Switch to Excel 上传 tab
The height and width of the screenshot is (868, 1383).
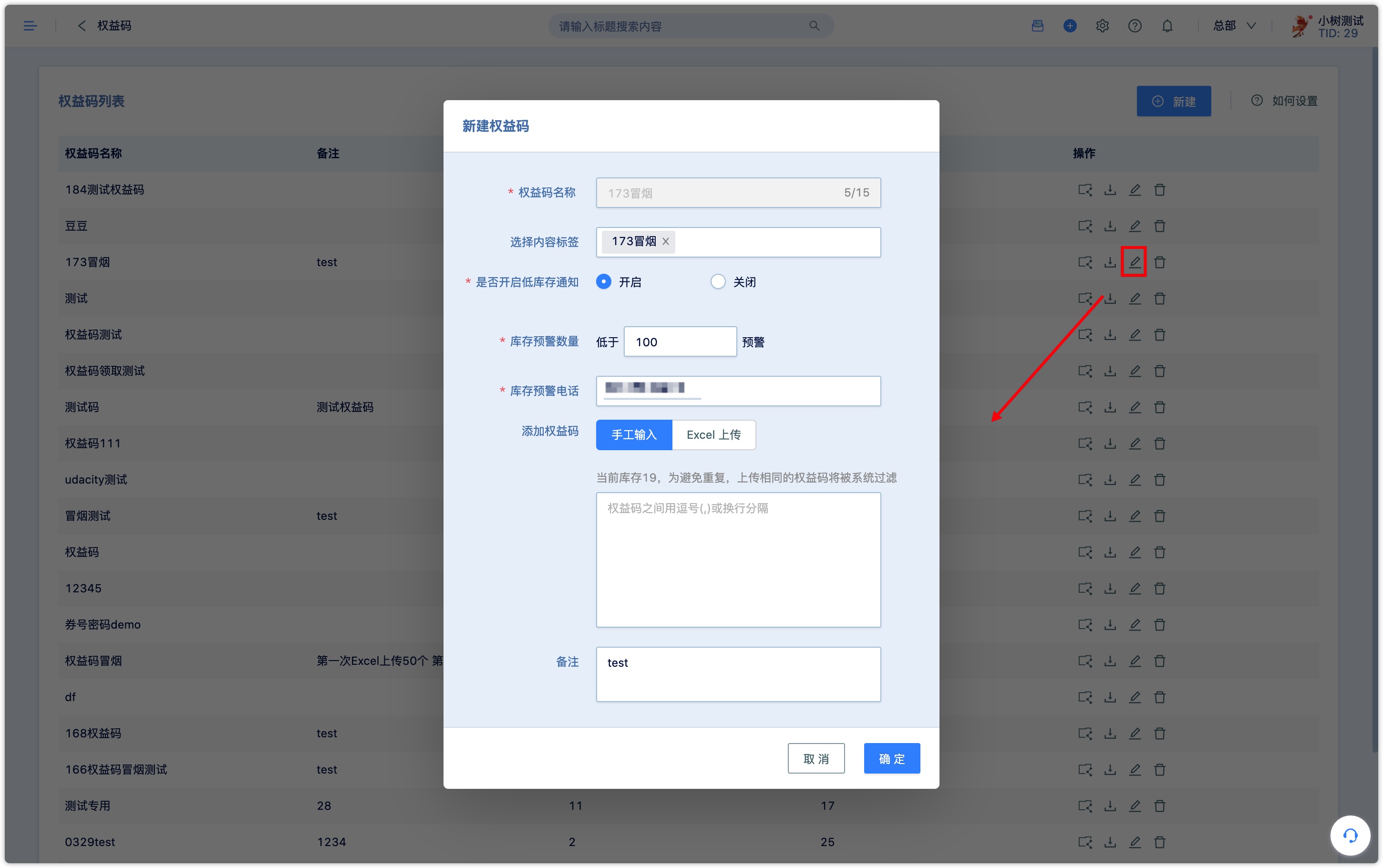[713, 434]
